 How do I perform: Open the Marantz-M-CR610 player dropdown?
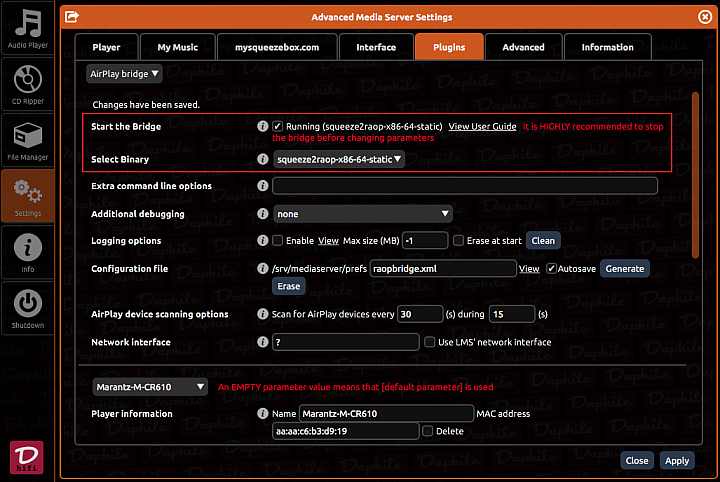tap(150, 387)
